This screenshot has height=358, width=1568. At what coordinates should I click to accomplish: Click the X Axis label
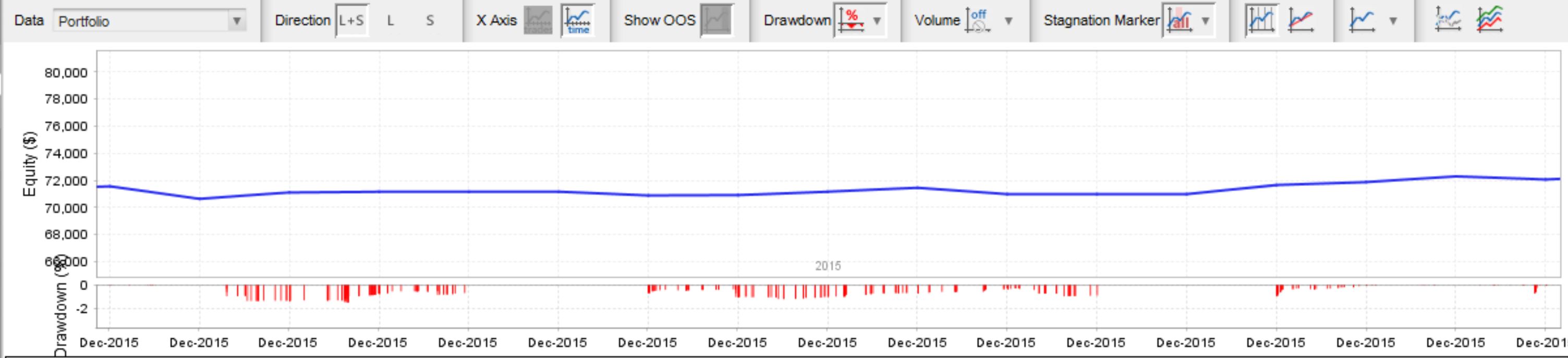coord(496,20)
